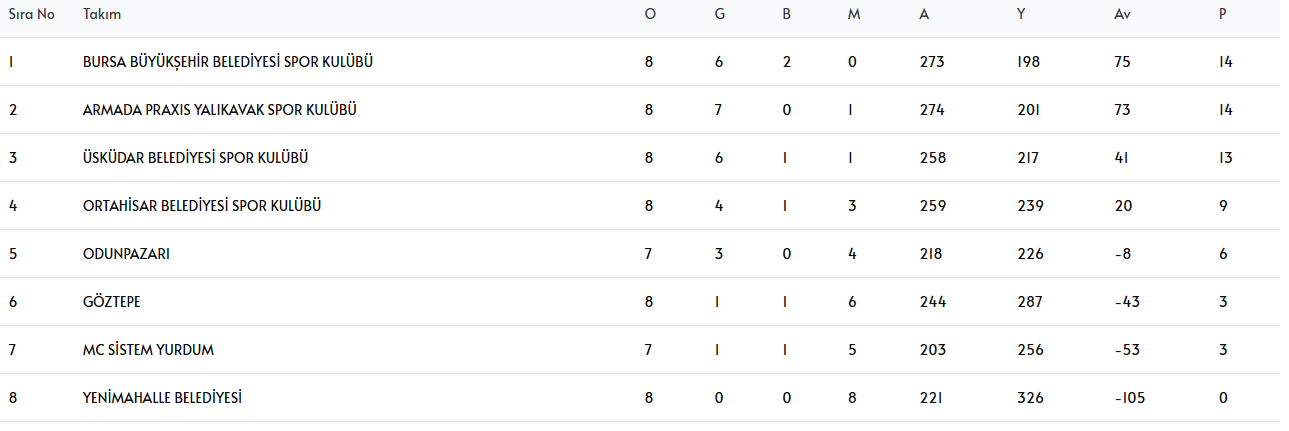Click the M column header
This screenshot has height=431, width=1289.
pos(852,15)
